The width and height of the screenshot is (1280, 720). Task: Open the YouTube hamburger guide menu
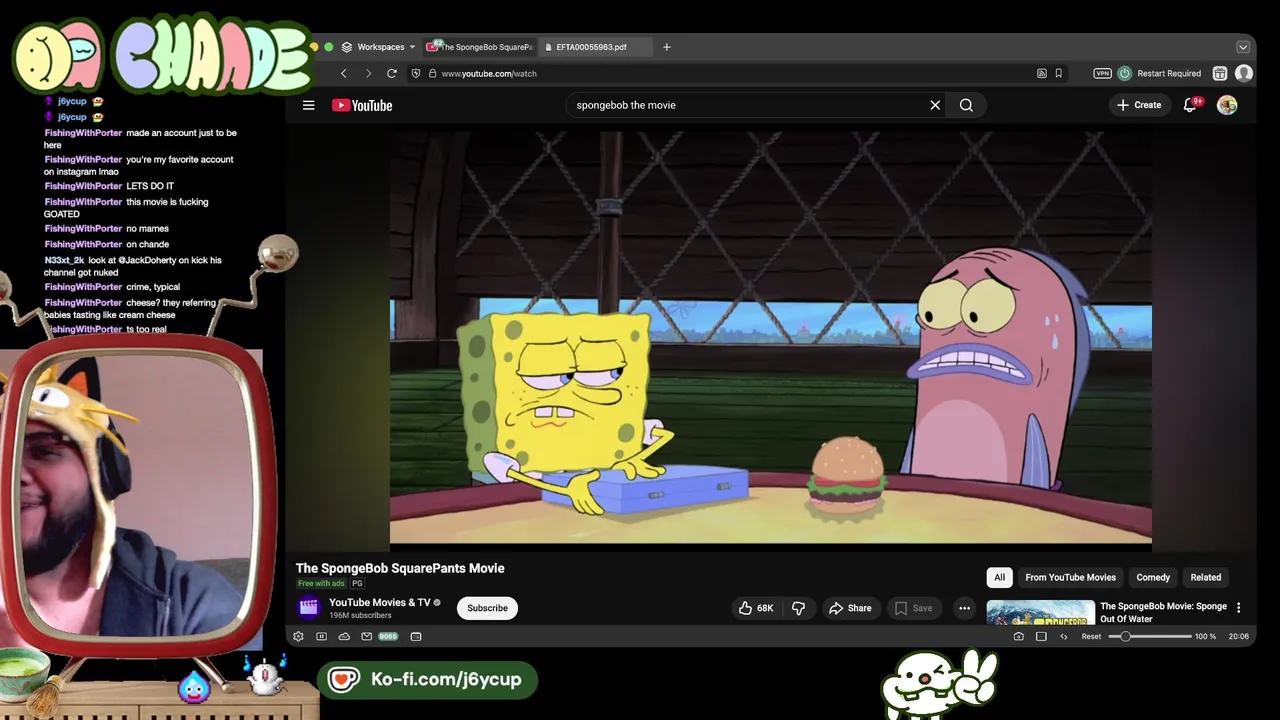(x=309, y=105)
